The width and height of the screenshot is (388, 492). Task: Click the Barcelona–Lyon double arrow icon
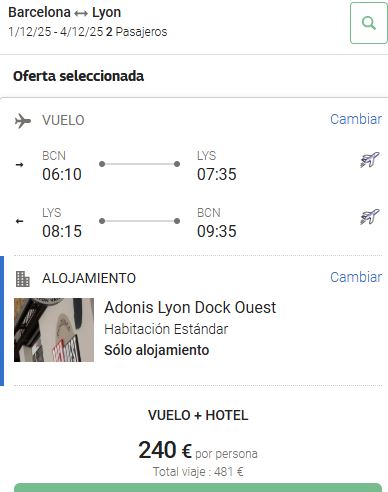click(81, 13)
